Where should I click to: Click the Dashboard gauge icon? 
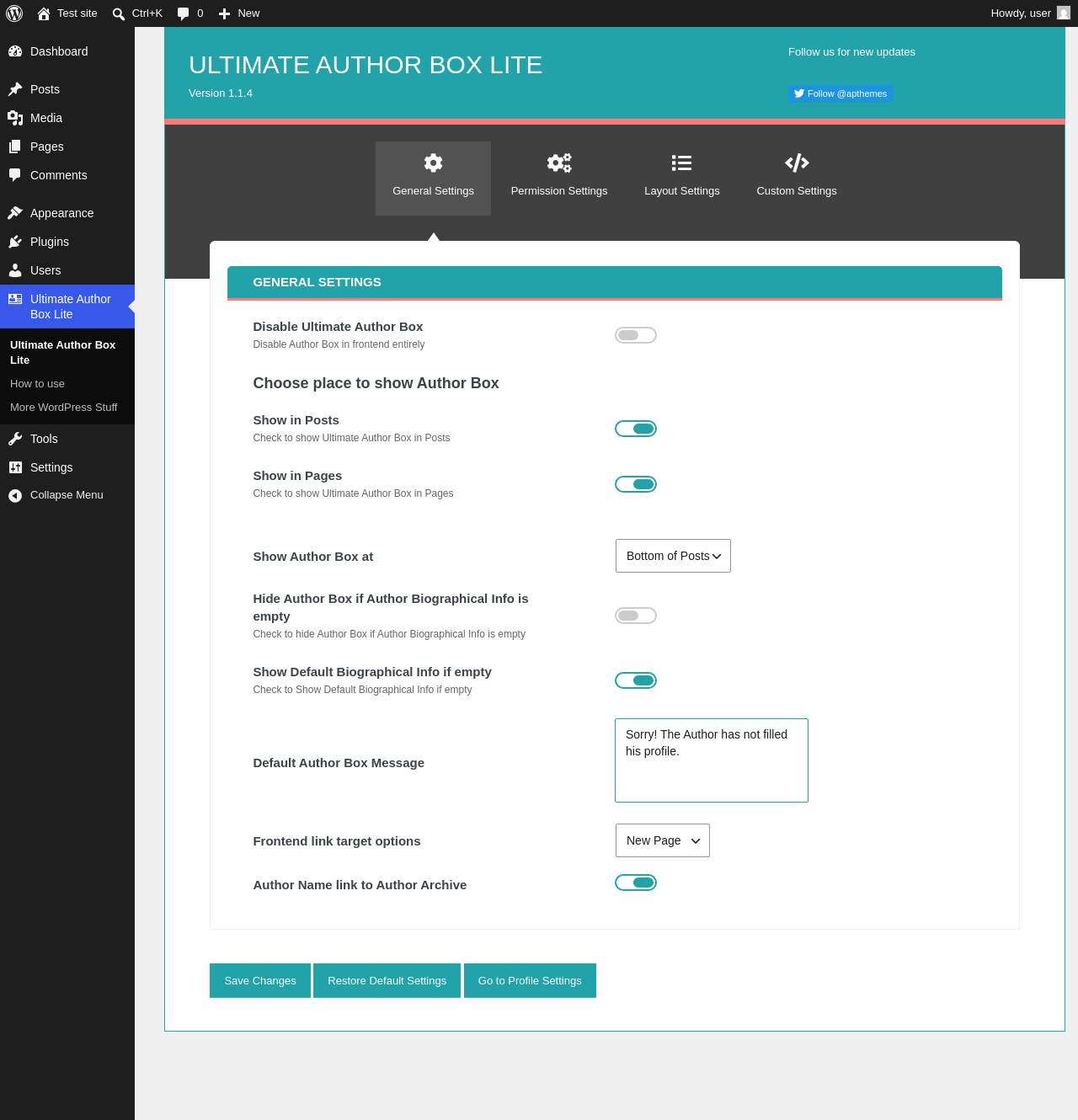(15, 51)
